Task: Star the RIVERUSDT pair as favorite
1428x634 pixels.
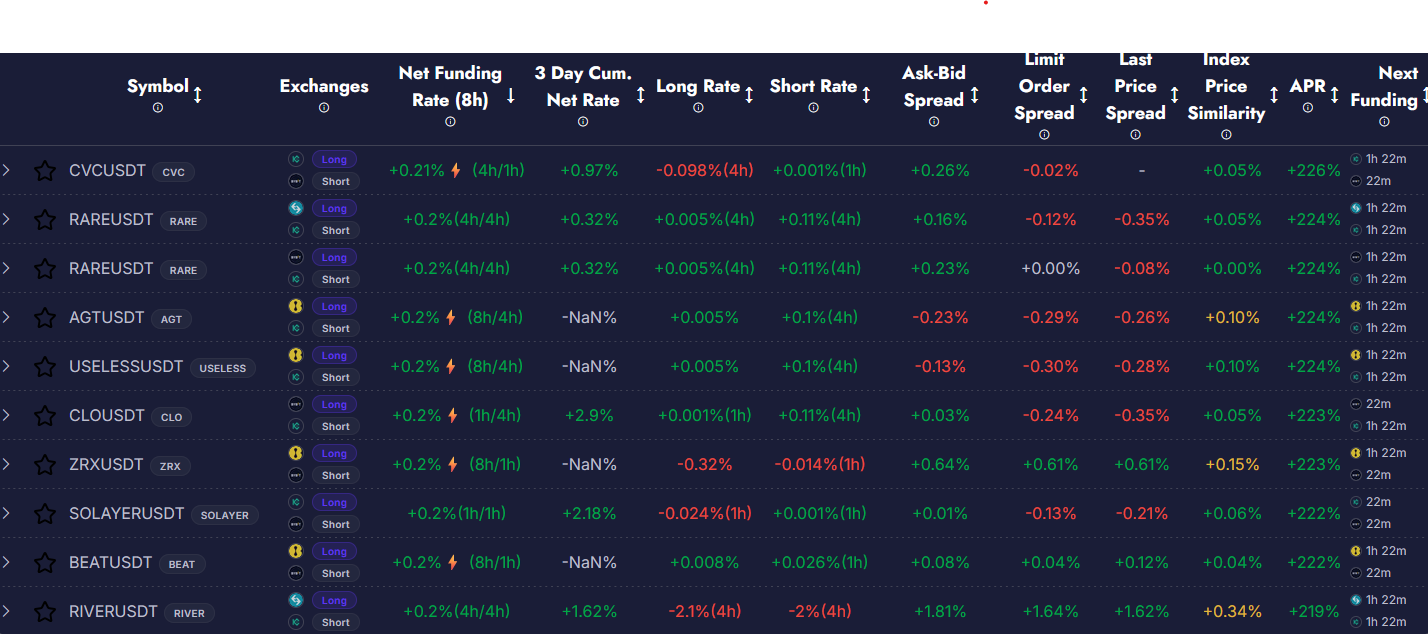Action: [x=45, y=612]
